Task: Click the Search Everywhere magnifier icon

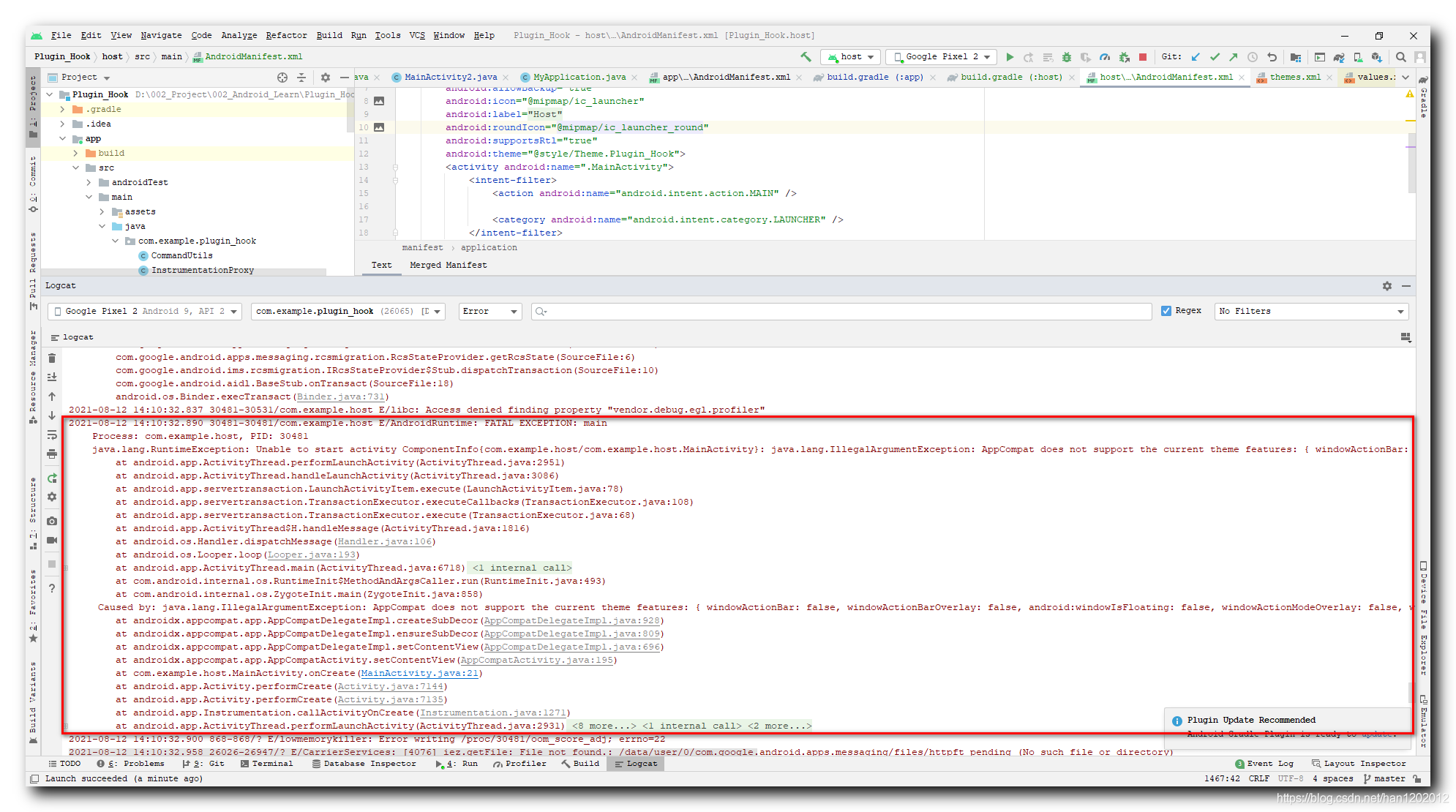Action: (1400, 57)
